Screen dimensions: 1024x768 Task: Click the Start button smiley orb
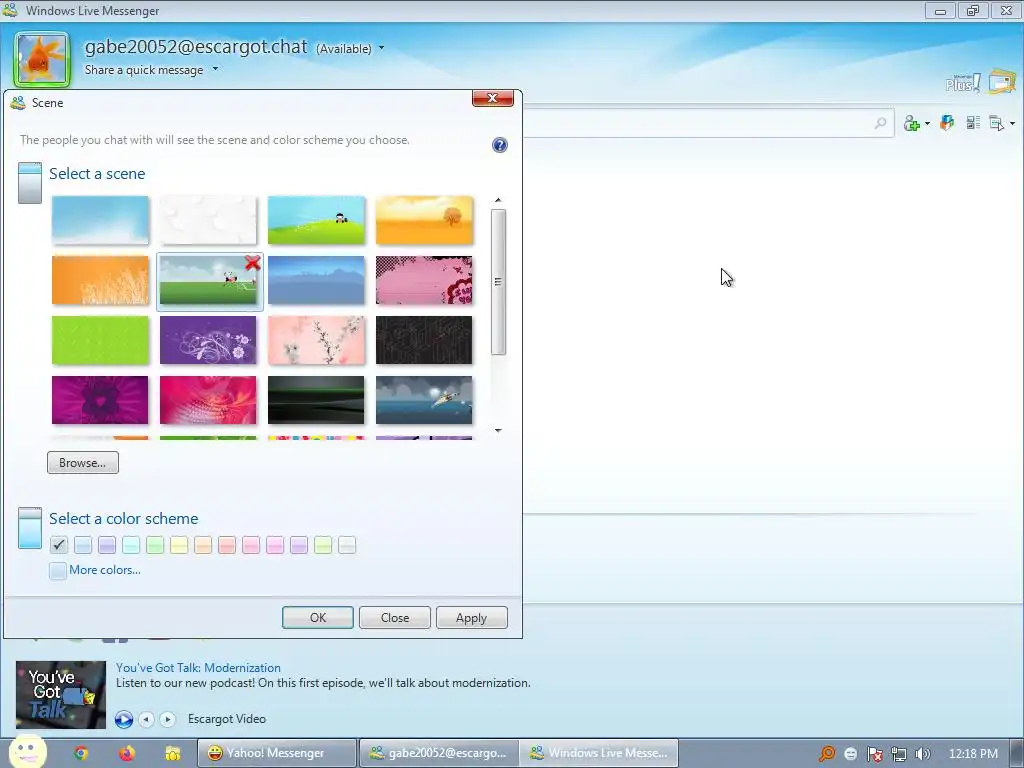point(27,752)
